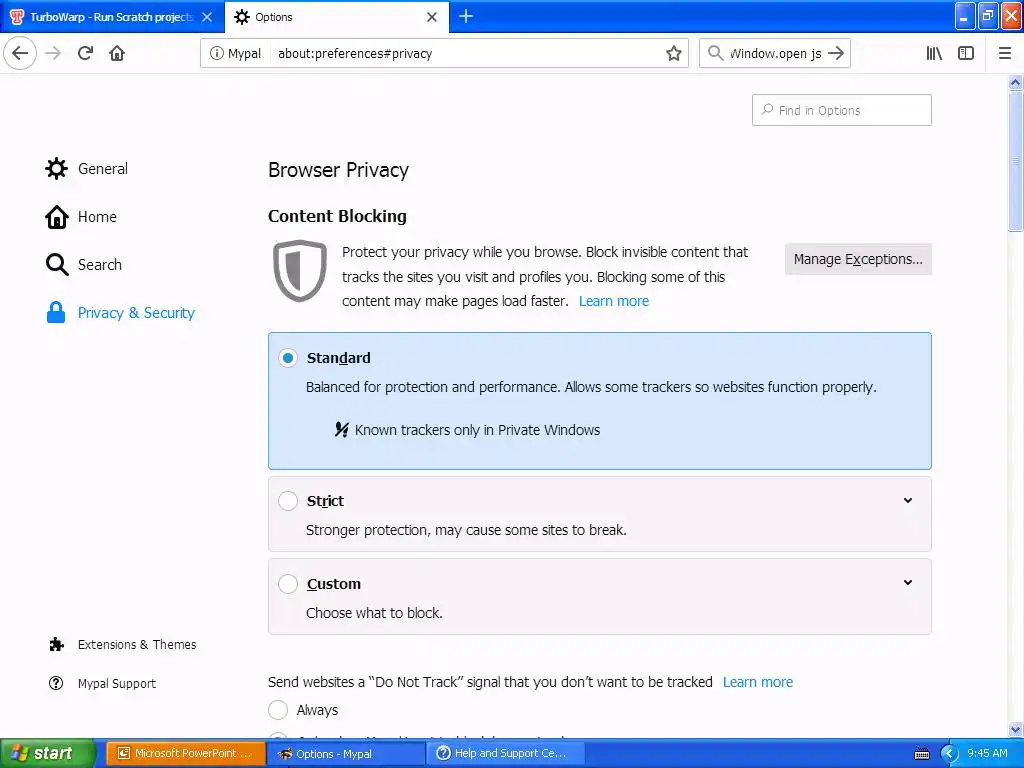Select Always for Do Not Track
This screenshot has width=1024, height=768.
pyautogui.click(x=278, y=710)
